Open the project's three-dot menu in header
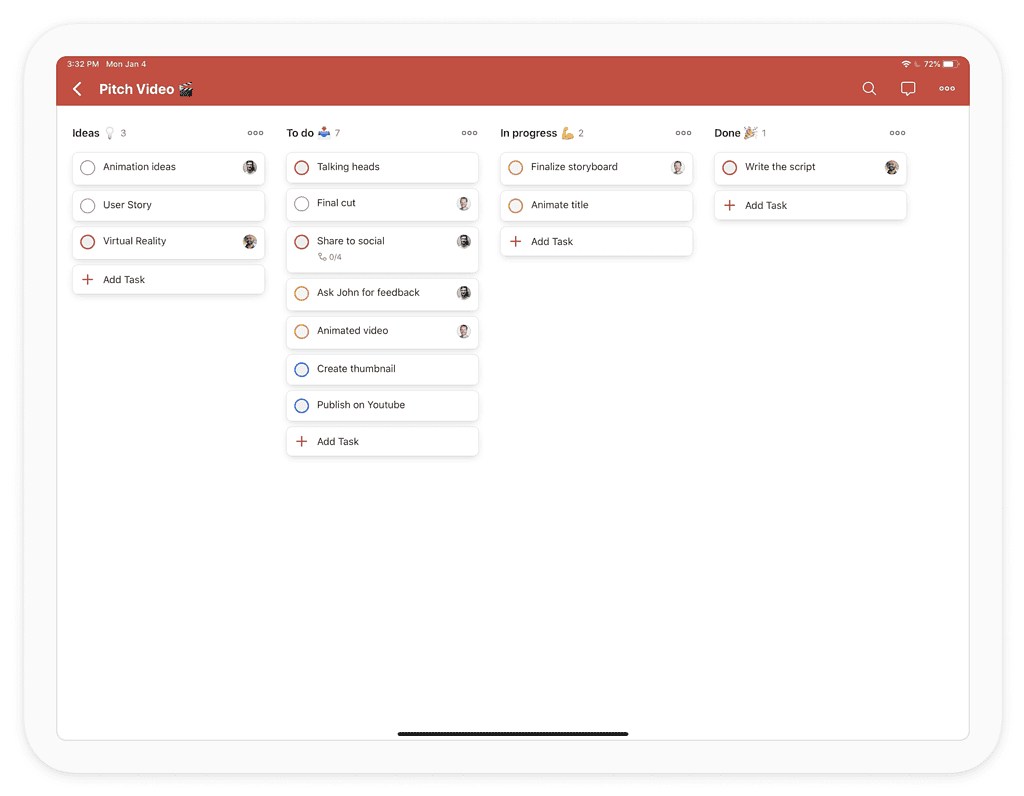Viewport: 1024px width, 796px height. tap(946, 89)
